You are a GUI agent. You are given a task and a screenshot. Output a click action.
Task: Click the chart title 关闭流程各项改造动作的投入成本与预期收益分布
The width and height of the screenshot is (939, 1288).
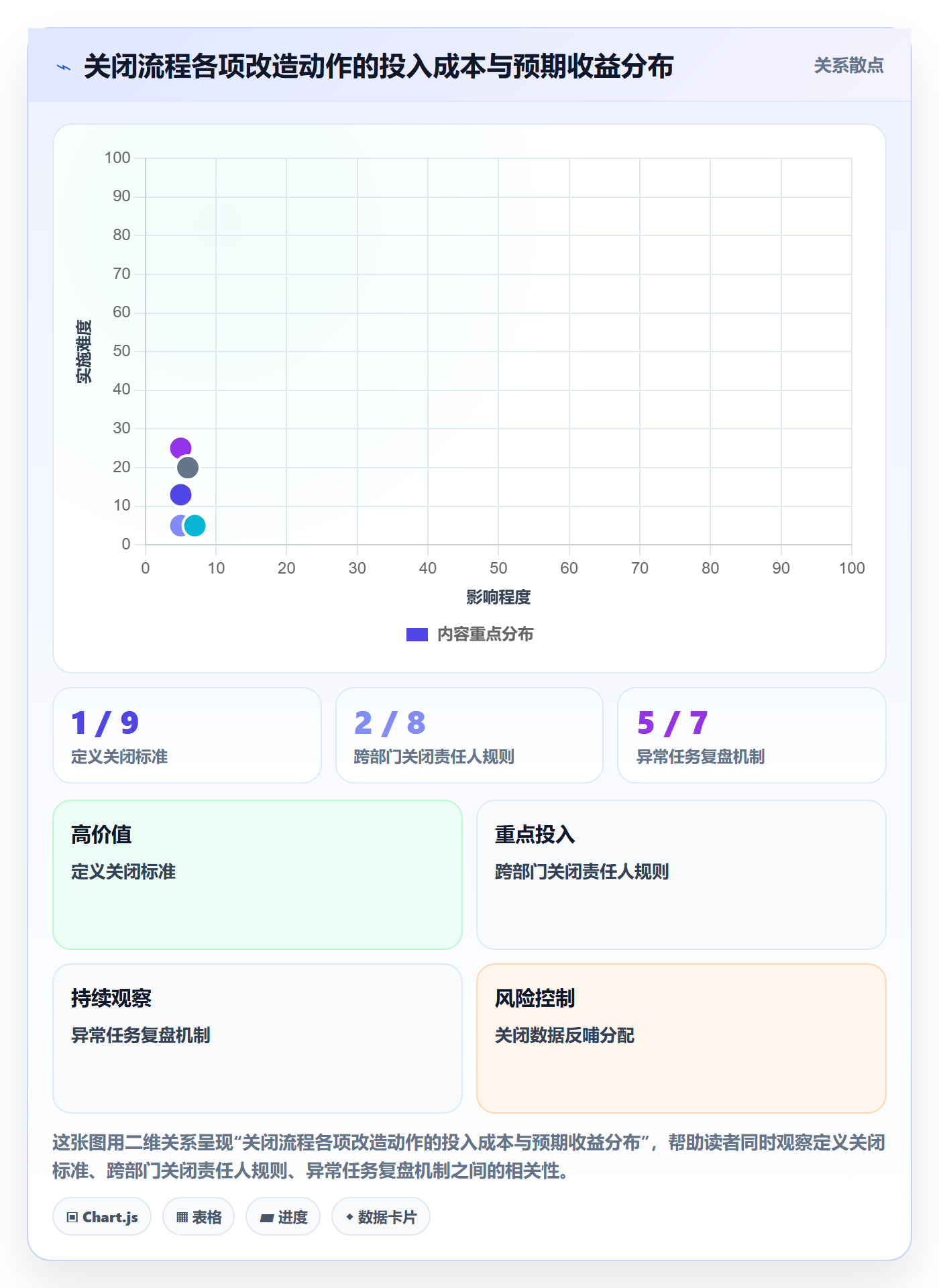[379, 66]
